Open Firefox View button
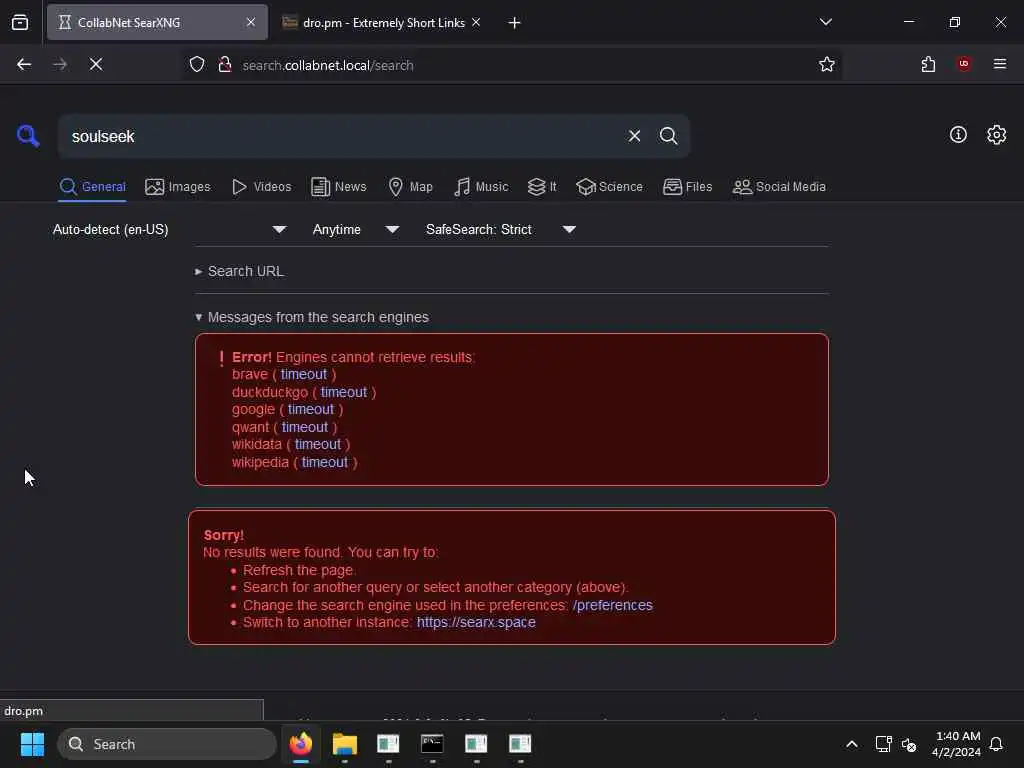The image size is (1024, 768). pos(20,22)
